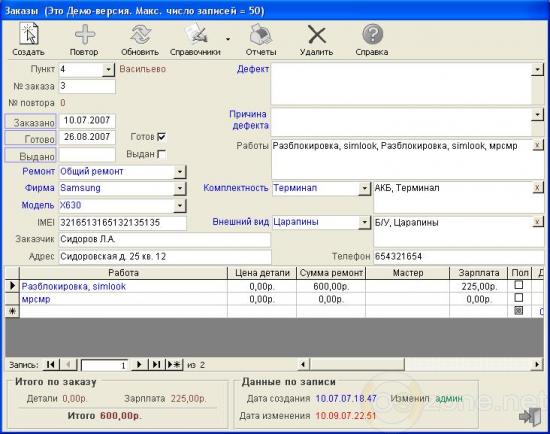Open help with the Справка question icon

coord(372,34)
